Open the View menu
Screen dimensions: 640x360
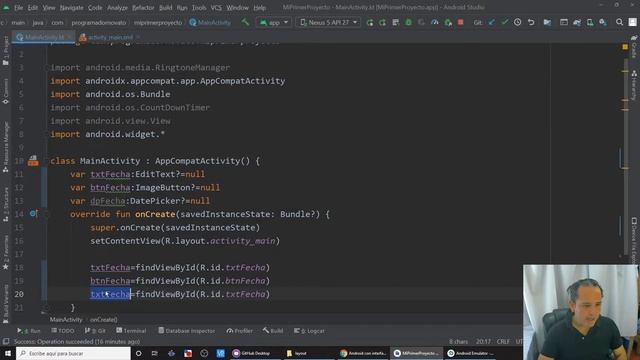[49, 7]
